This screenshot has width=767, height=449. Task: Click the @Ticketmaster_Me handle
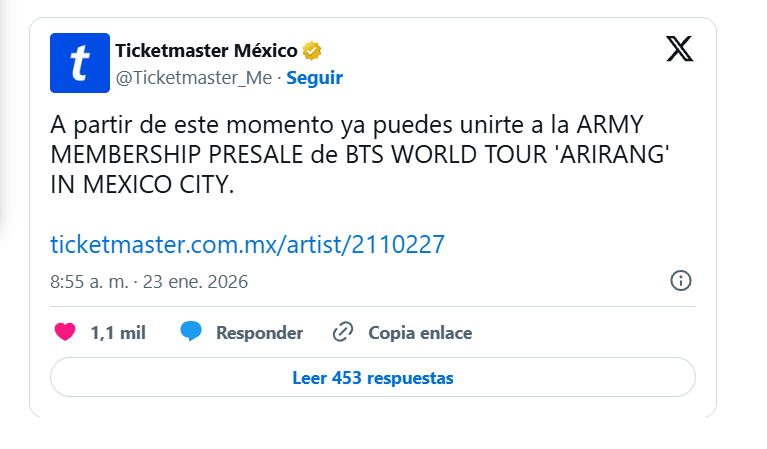click(193, 77)
